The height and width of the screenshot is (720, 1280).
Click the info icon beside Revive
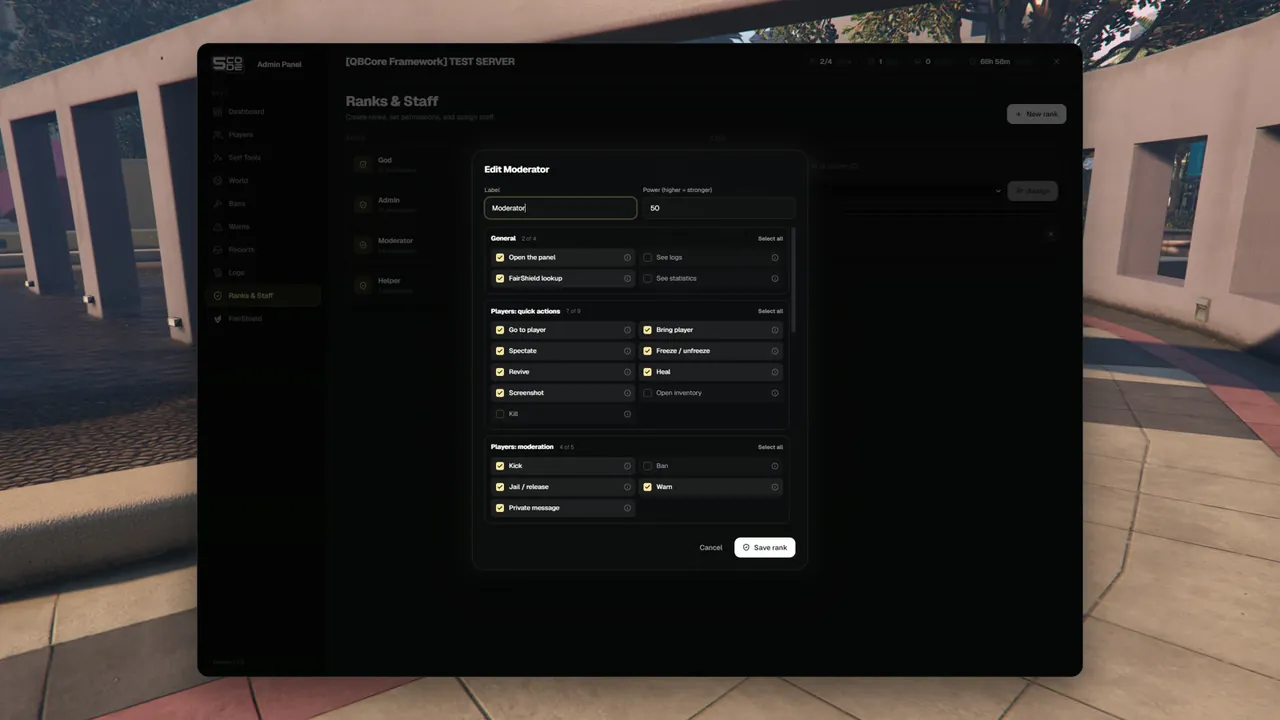628,372
